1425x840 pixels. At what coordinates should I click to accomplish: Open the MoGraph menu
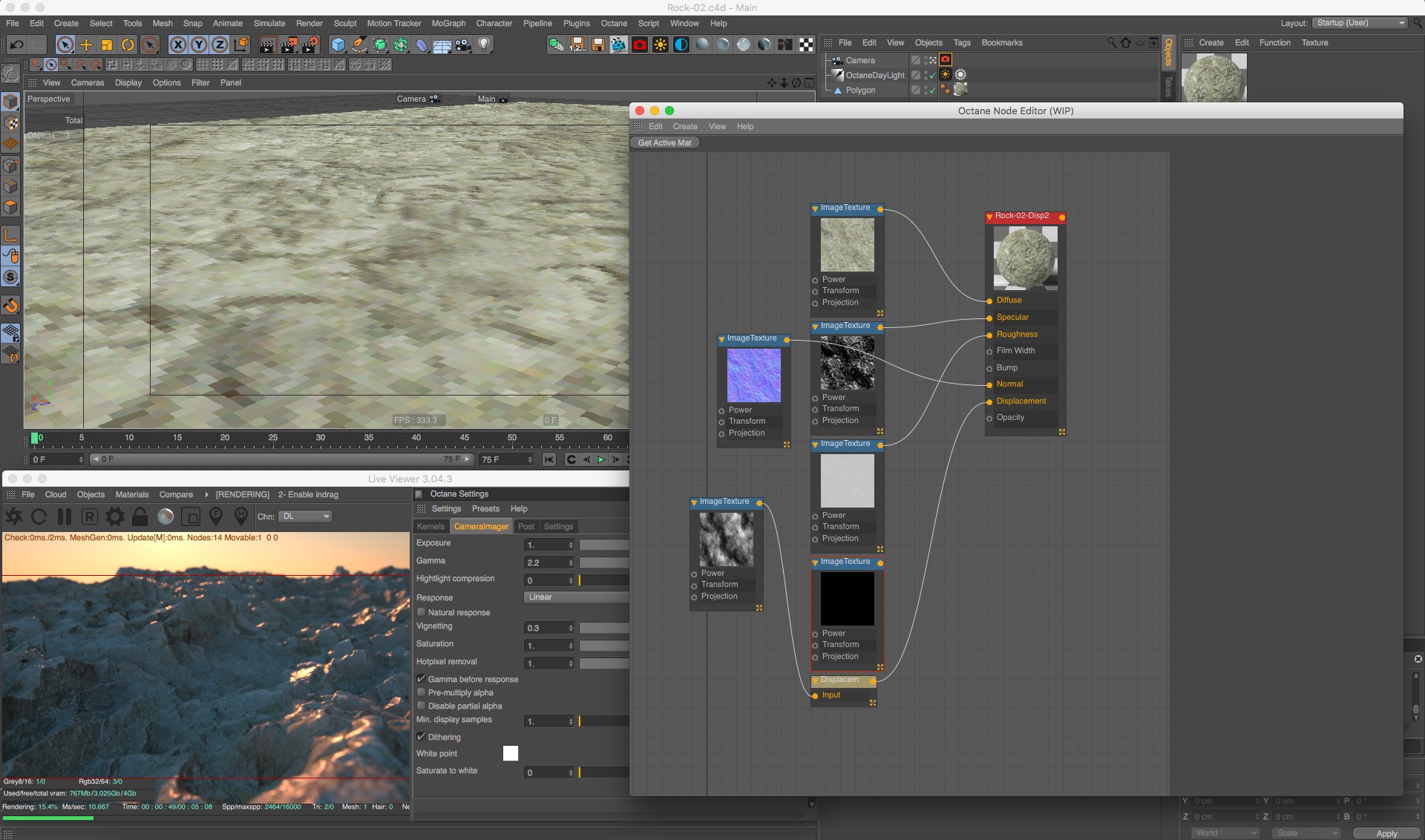tap(448, 23)
